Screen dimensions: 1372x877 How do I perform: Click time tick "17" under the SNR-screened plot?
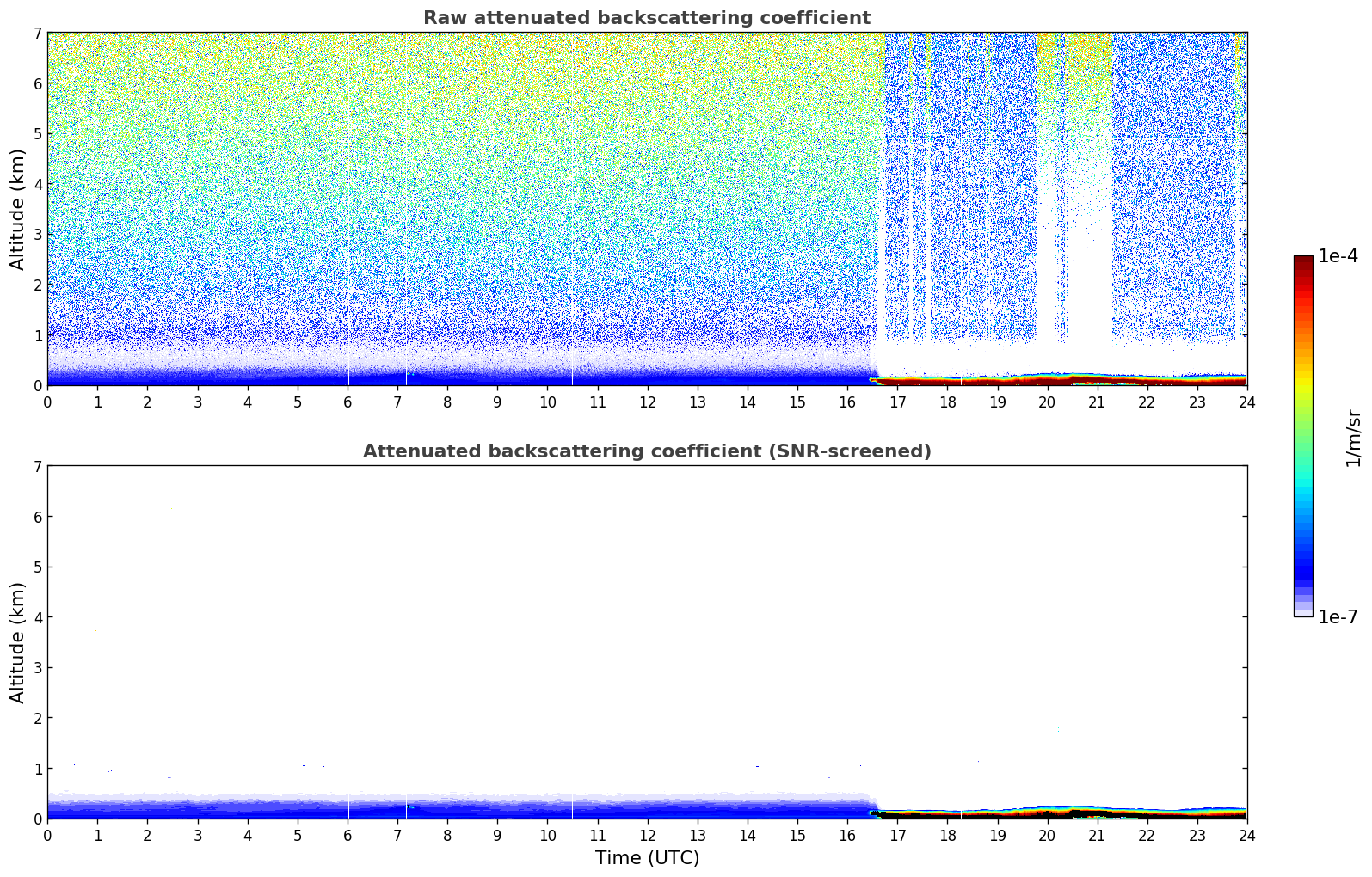point(897,835)
